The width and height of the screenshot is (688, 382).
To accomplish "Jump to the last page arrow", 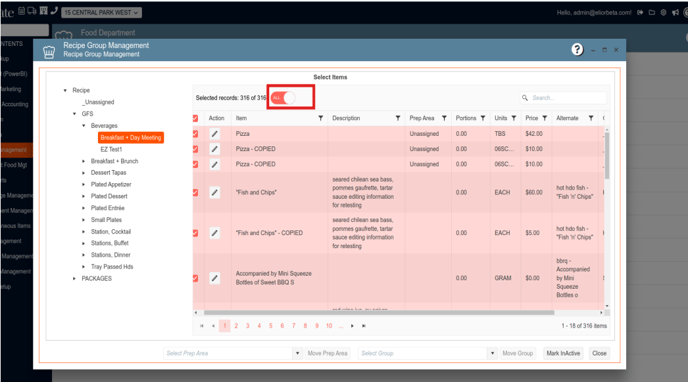I will click(x=364, y=326).
